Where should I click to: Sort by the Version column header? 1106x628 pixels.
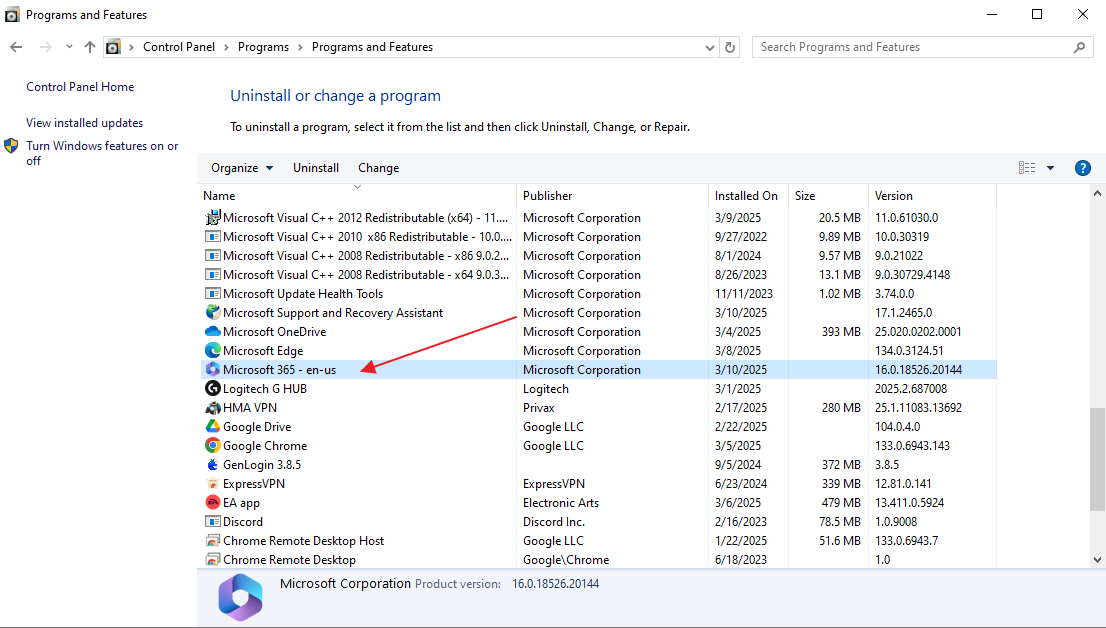pos(932,195)
